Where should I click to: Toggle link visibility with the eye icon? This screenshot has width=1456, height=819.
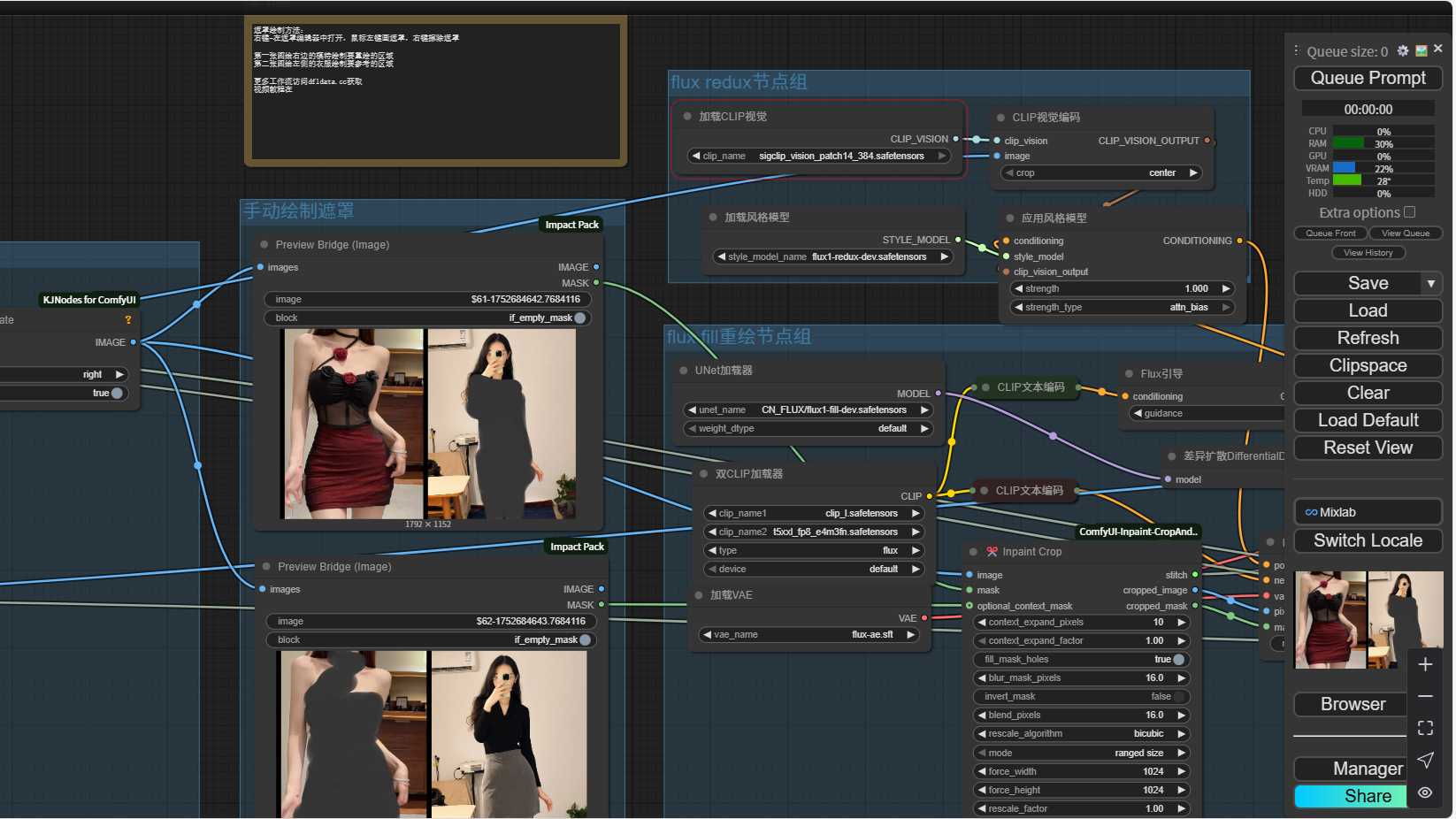point(1425,792)
